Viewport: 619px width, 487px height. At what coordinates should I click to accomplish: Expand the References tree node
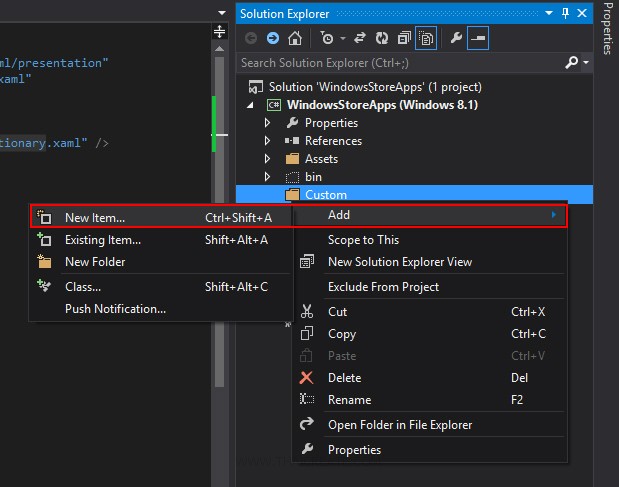click(x=267, y=140)
